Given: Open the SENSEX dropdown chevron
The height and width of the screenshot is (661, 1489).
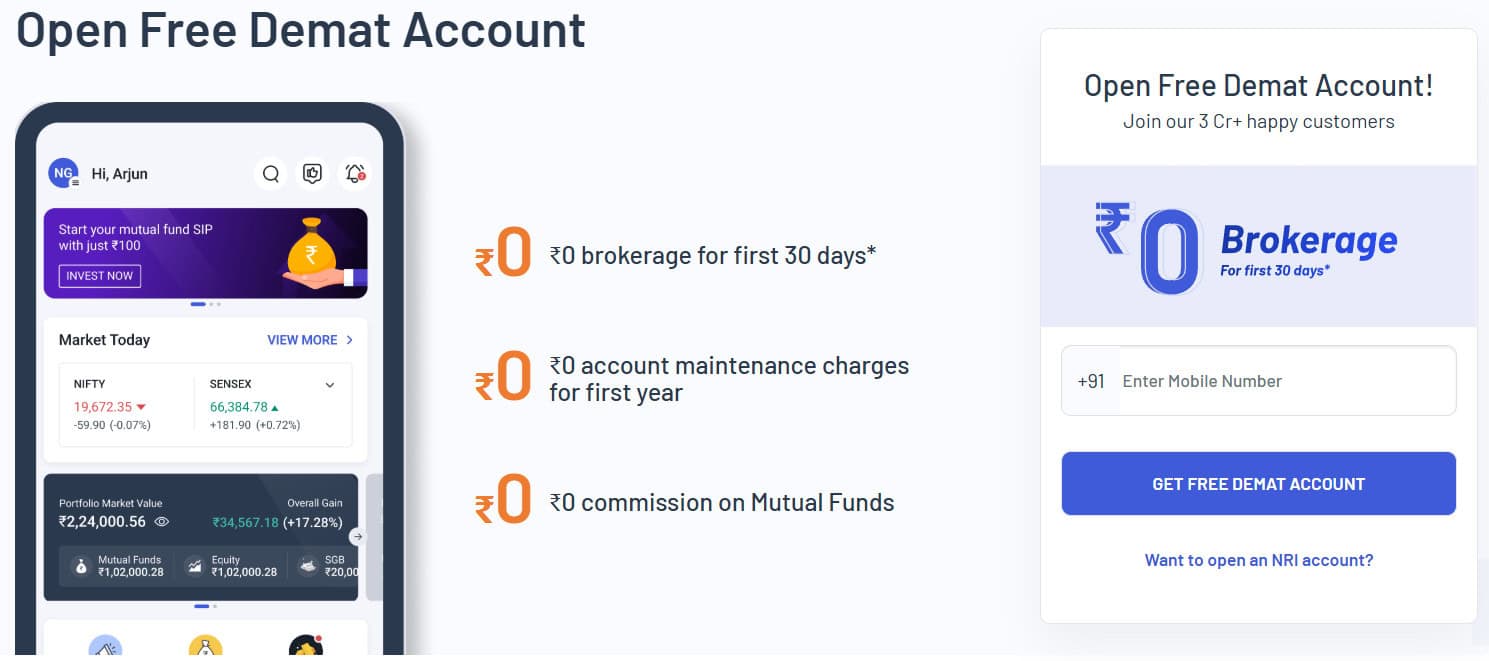Looking at the screenshot, I should coord(330,384).
